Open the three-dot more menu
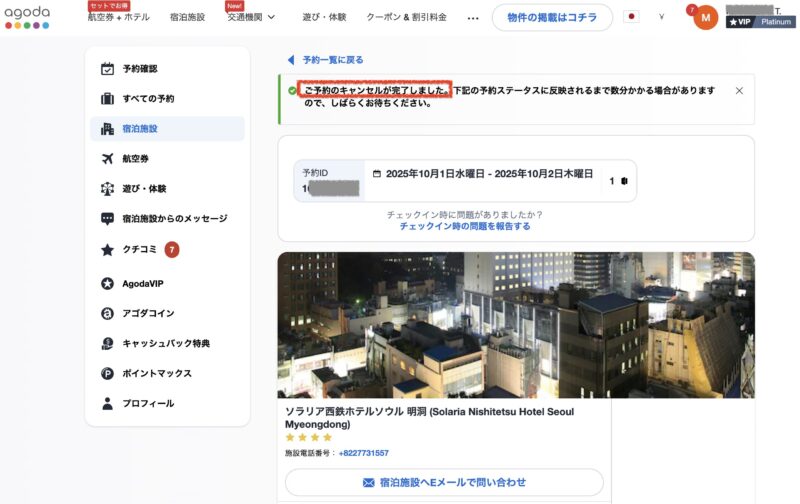Image resolution: width=800 pixels, height=504 pixels. click(473, 18)
